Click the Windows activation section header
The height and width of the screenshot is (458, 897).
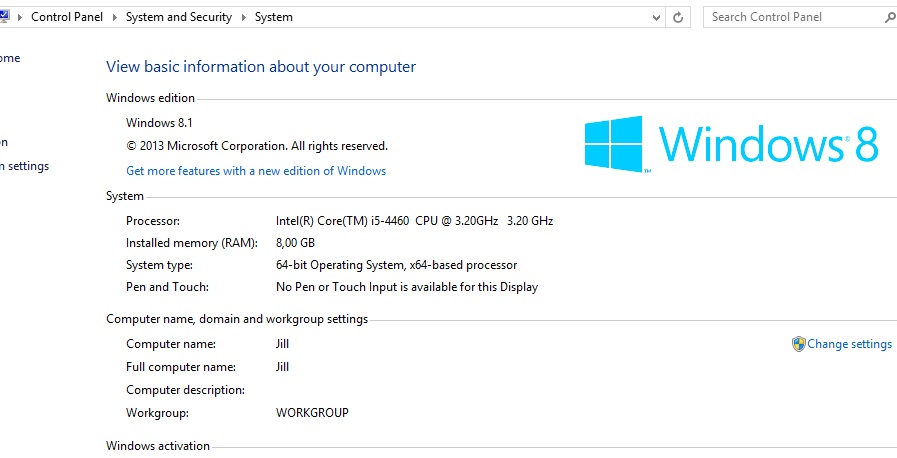(158, 446)
